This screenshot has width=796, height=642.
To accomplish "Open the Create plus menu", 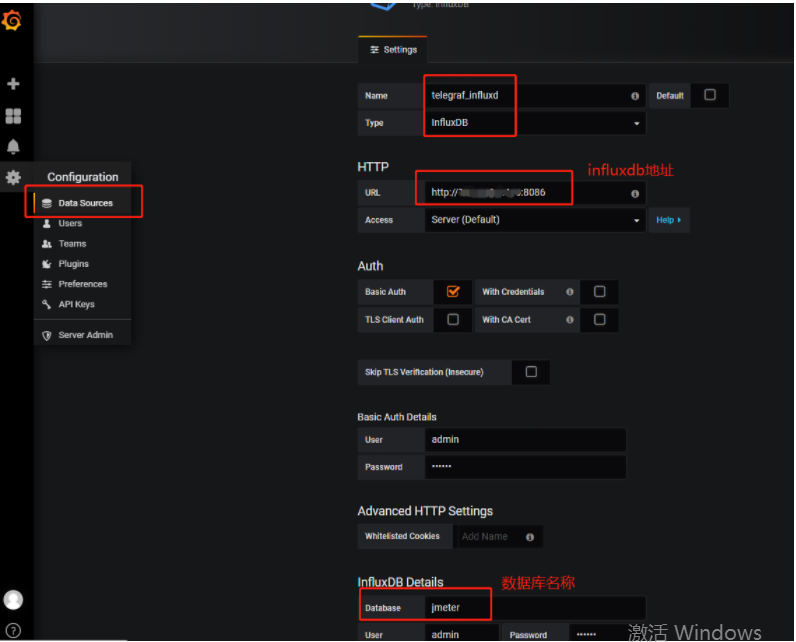I will (x=13, y=84).
